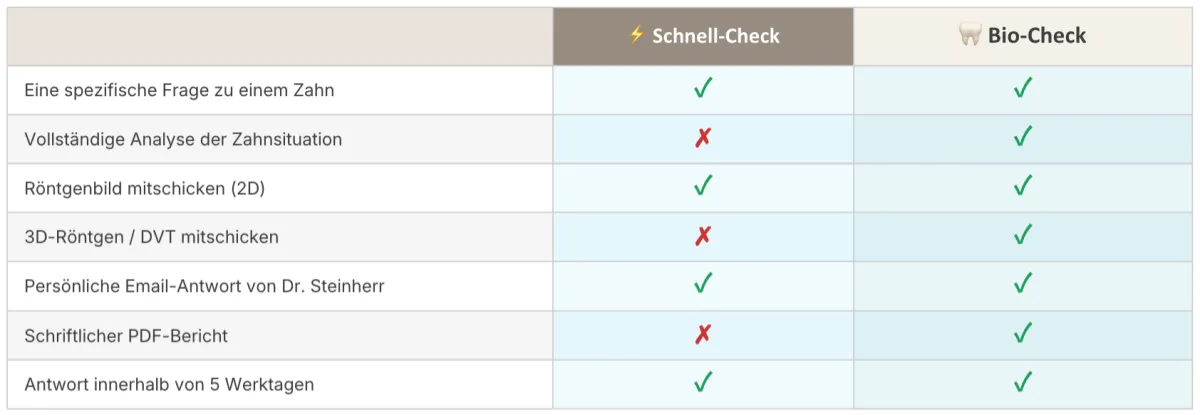Click the 'Schriftlicher PDF-Bericht' row label
The height and width of the screenshot is (415, 1200).
tap(126, 335)
